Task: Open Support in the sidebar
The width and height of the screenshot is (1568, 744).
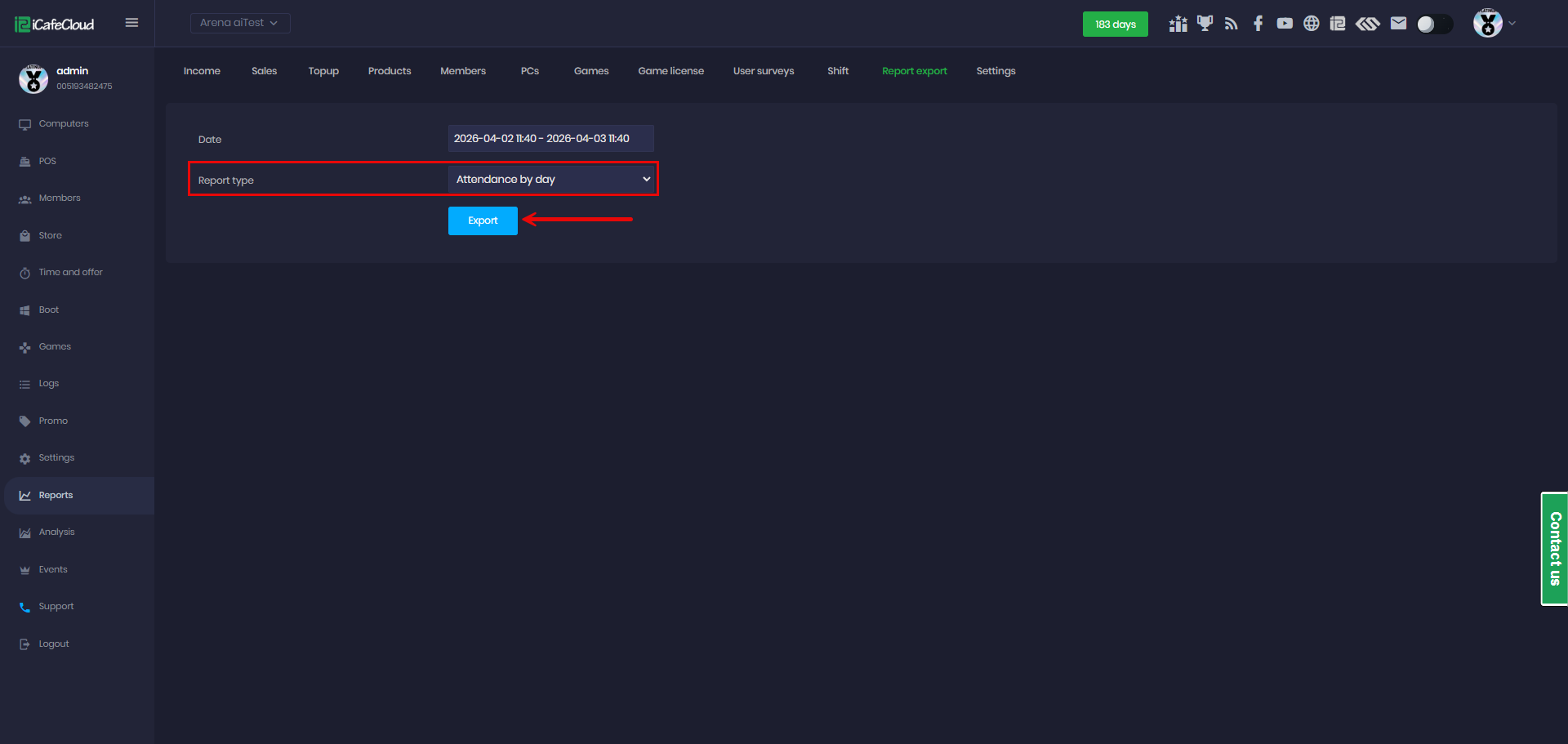Action: pos(56,607)
